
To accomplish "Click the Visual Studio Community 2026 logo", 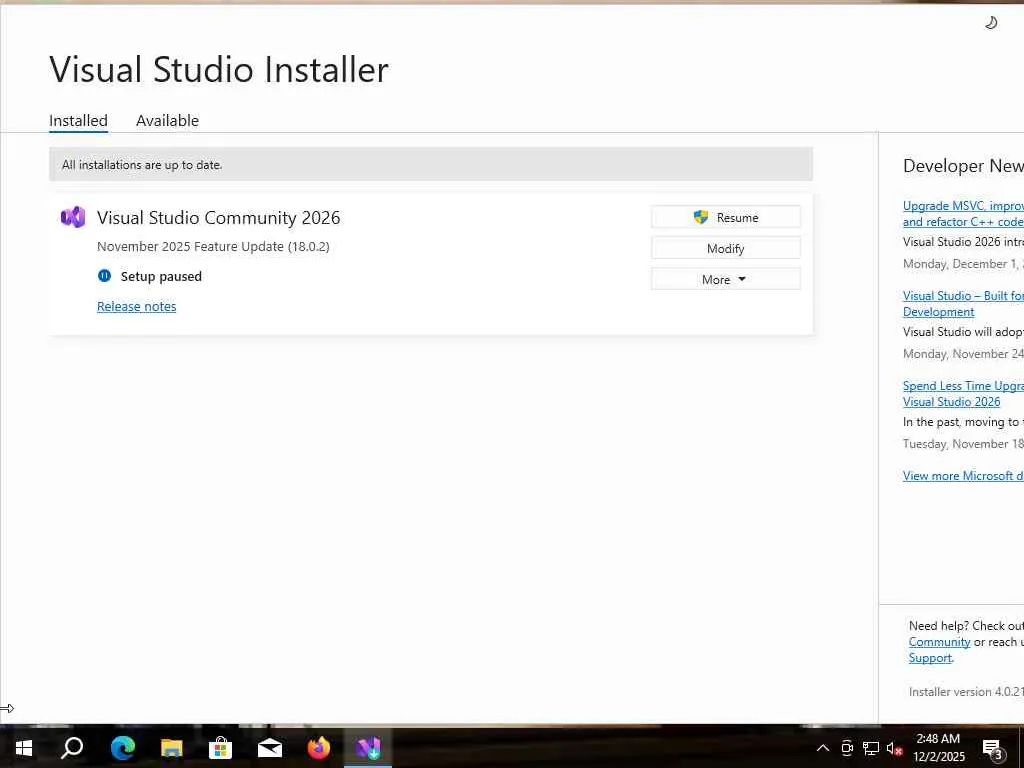I will [x=72, y=217].
